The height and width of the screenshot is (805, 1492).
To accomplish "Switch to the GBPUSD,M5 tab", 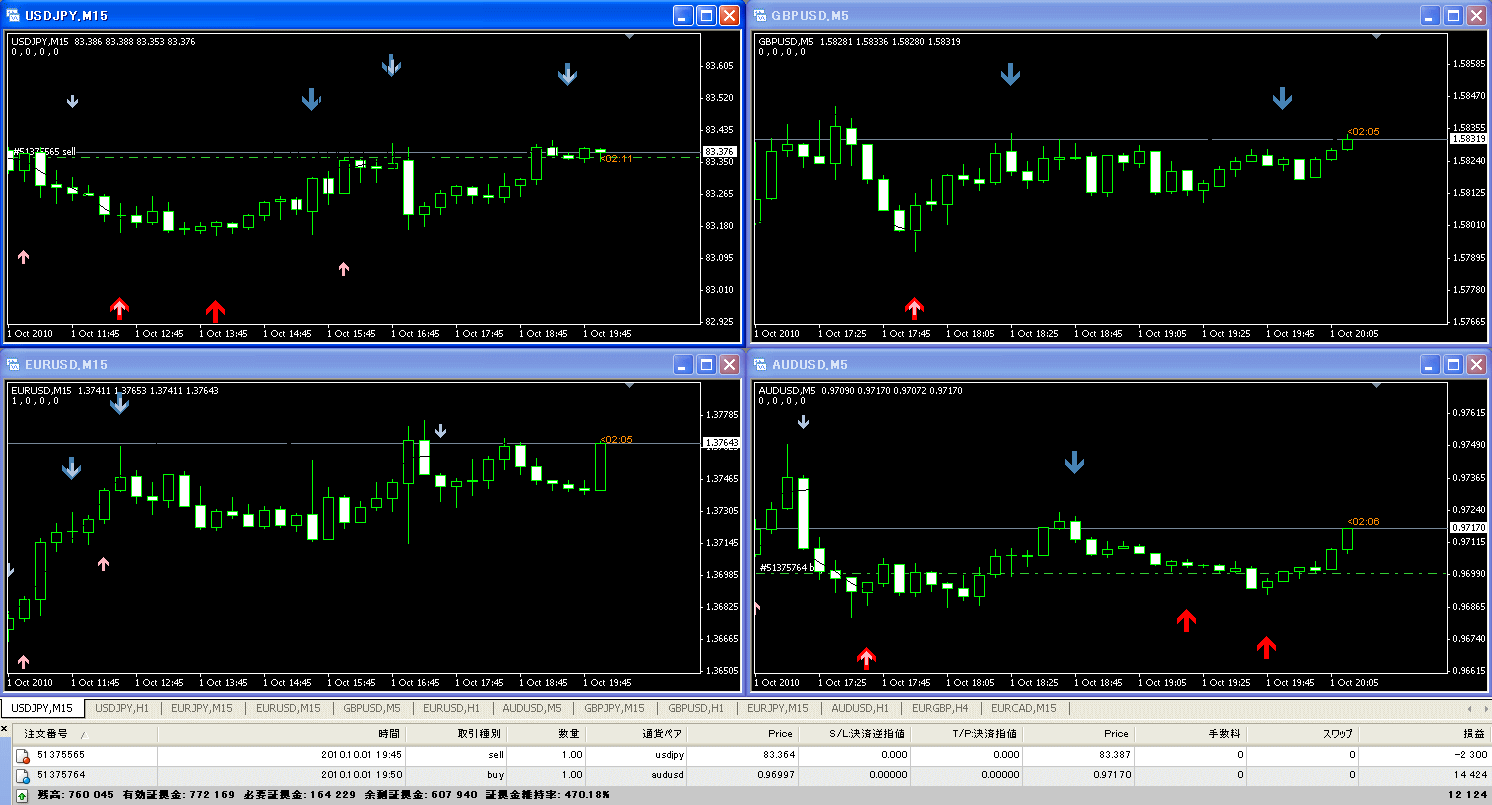I will 372,708.
